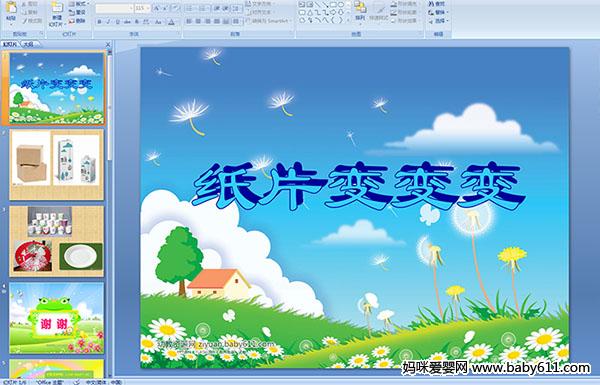Open the font size dropdown arrow

point(148,8)
